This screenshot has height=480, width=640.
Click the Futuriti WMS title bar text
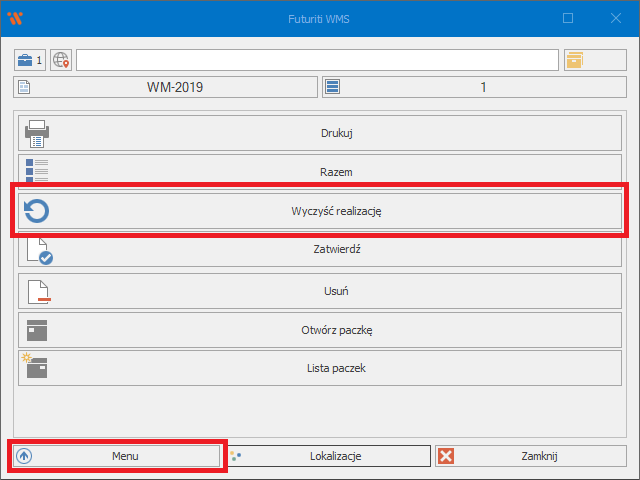320,18
